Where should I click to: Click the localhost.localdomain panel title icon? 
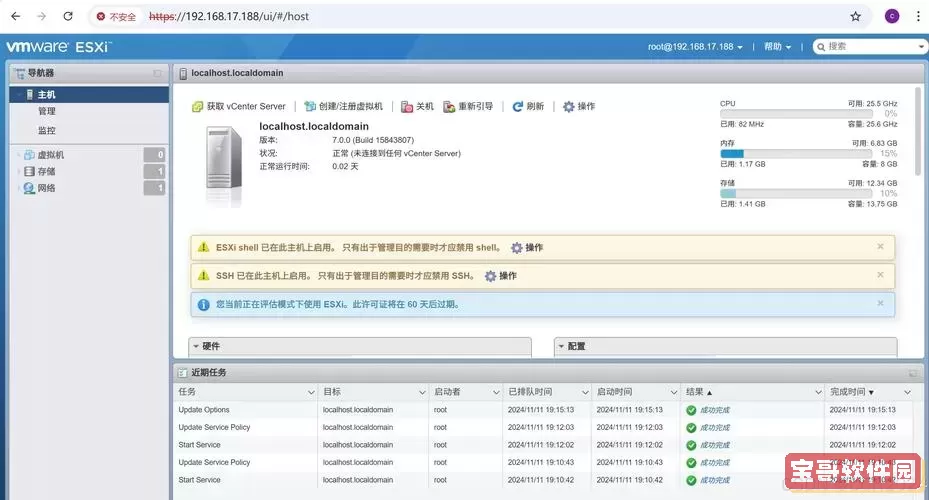tap(183, 73)
